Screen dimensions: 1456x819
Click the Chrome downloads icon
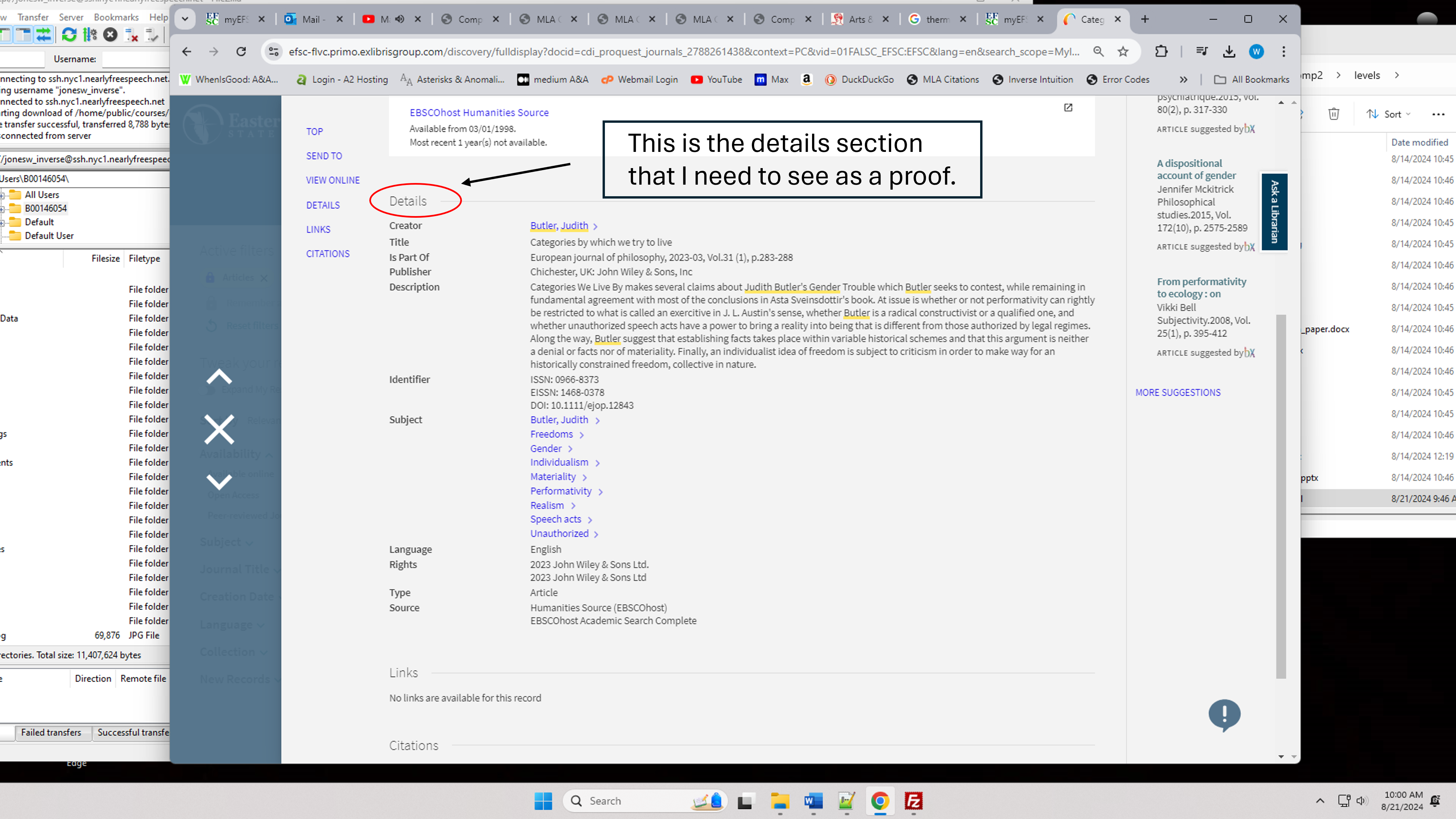click(1229, 51)
